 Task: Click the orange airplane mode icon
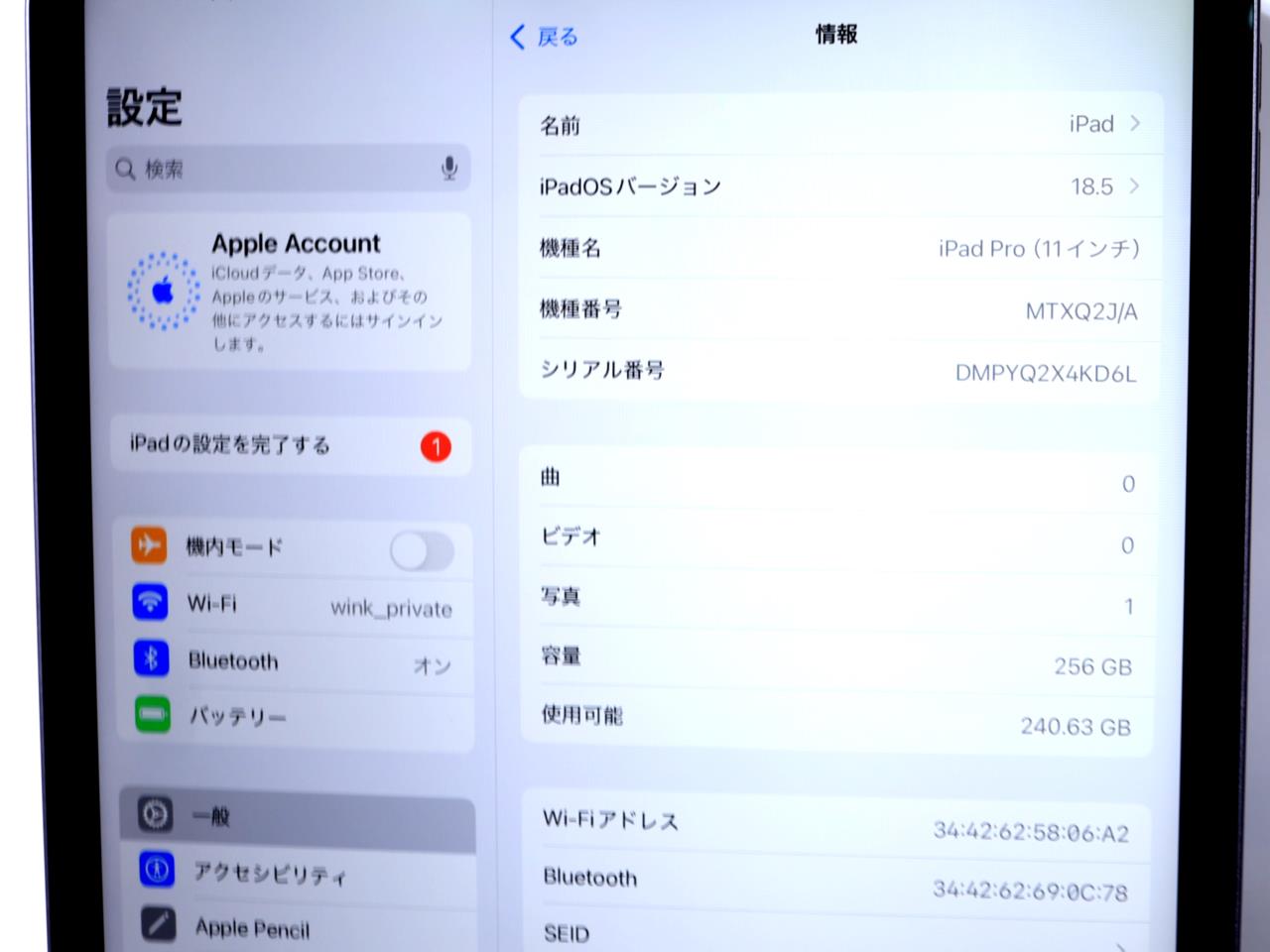[x=149, y=544]
